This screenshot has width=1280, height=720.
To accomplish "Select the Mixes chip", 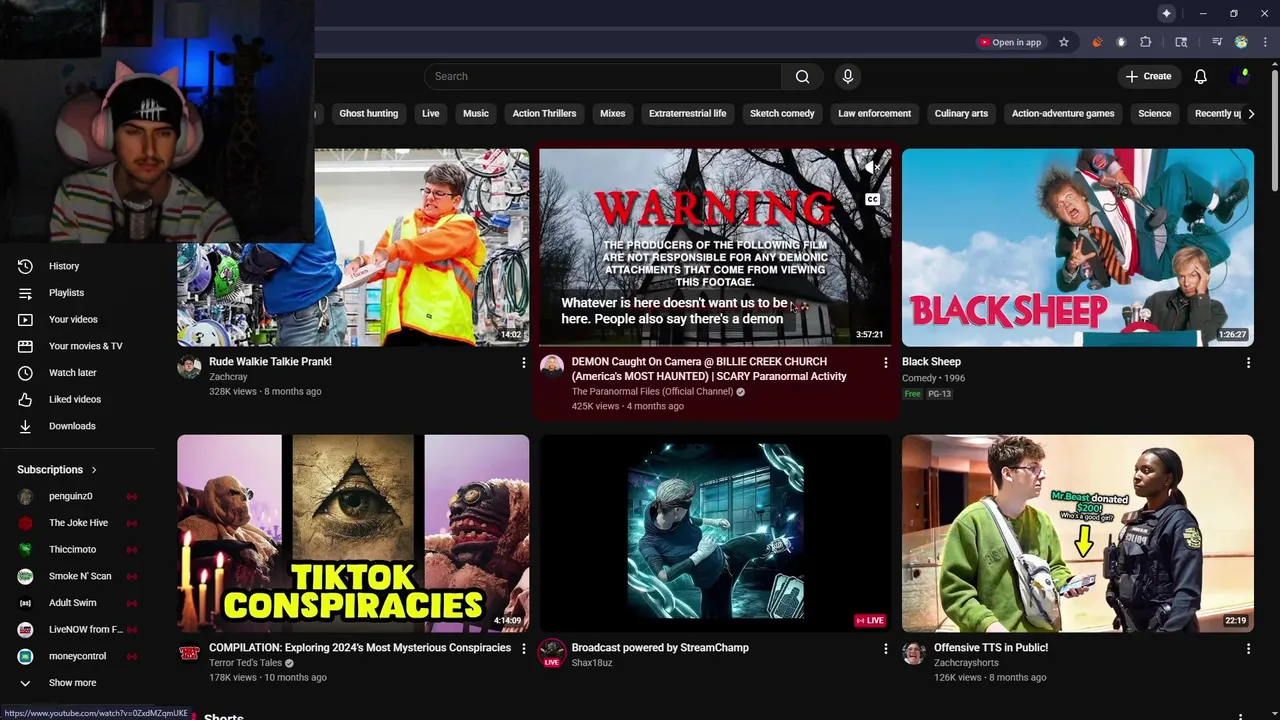I will (612, 114).
